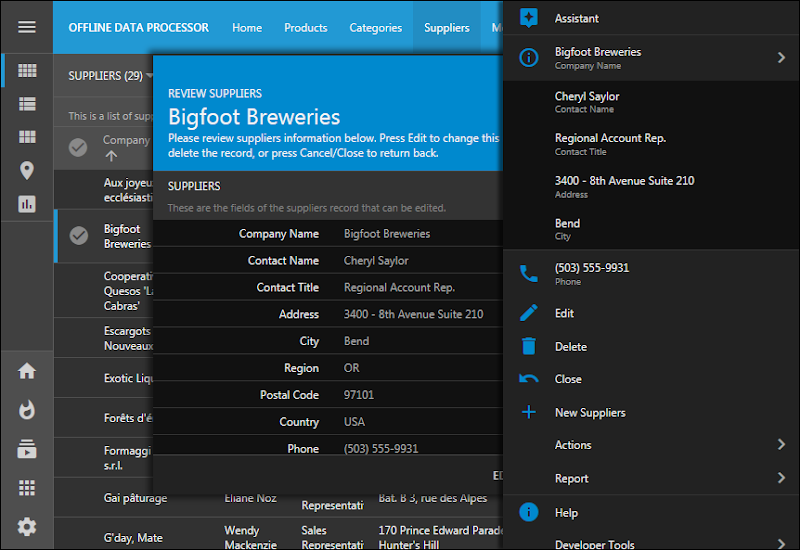Viewport: 800px width, 550px height.
Task: Expand the Suppliers (29) dropdown arrow
Action: [149, 76]
